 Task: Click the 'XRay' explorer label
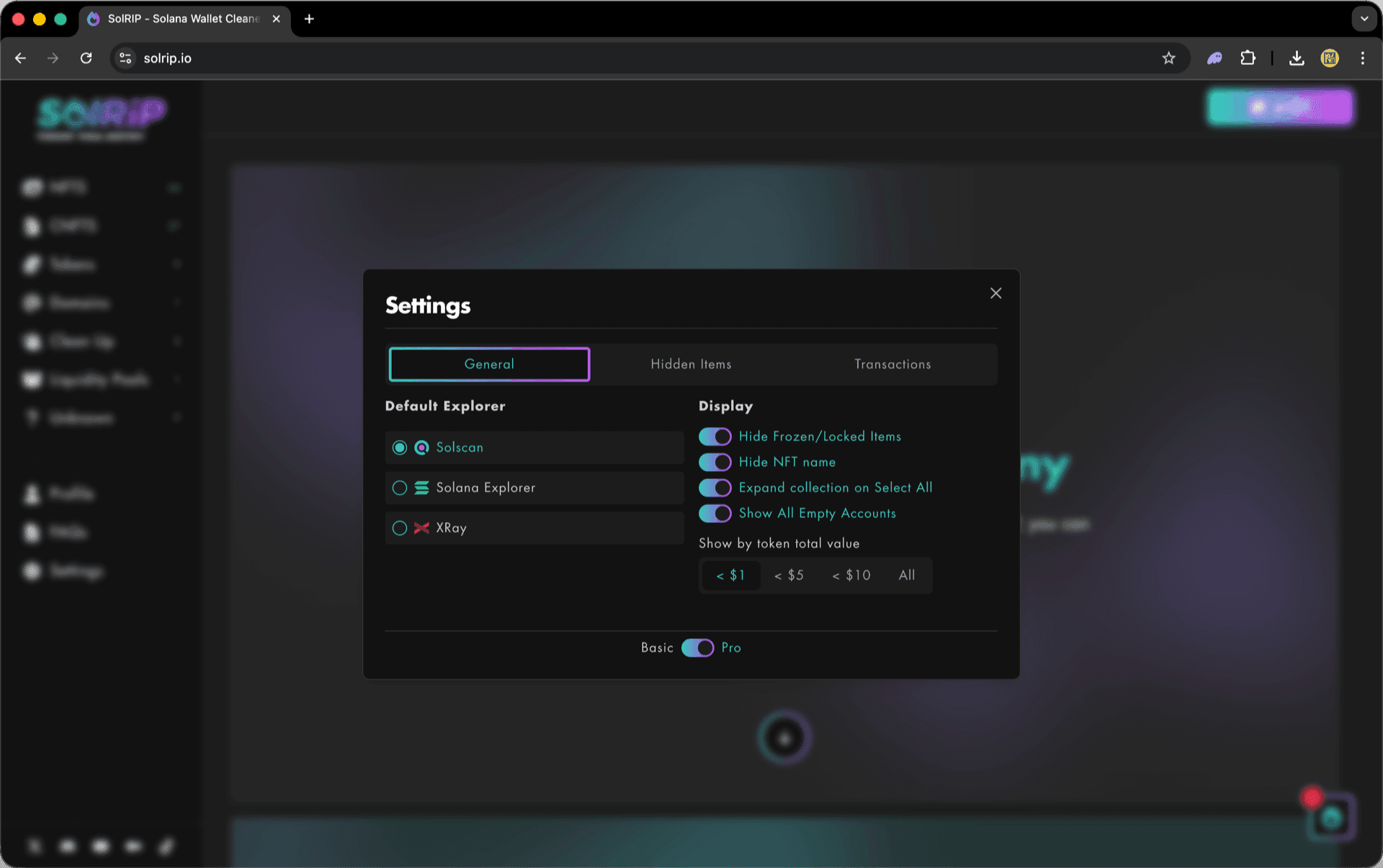451,528
